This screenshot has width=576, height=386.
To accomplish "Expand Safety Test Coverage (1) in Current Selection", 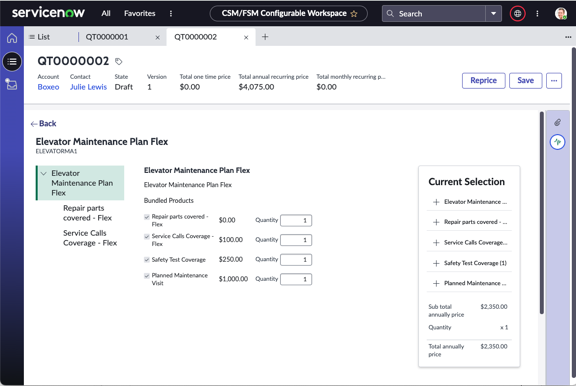I will pos(436,263).
